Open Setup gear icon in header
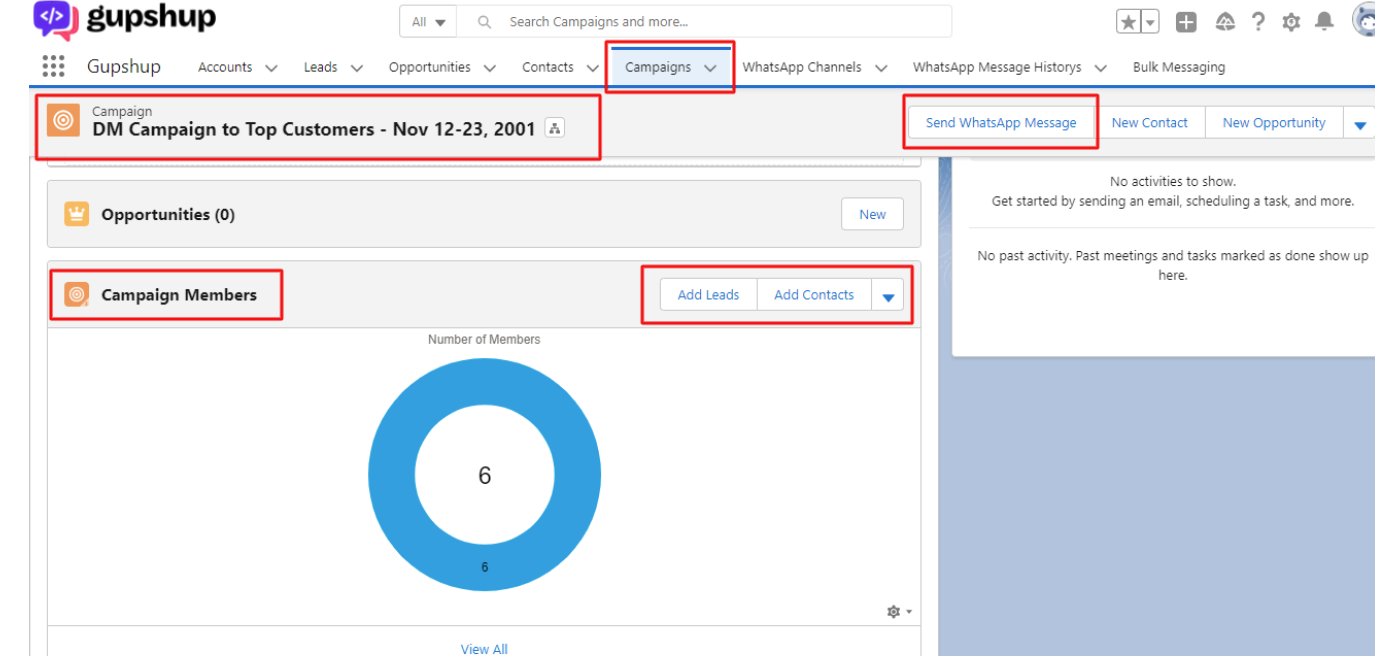 click(1291, 22)
